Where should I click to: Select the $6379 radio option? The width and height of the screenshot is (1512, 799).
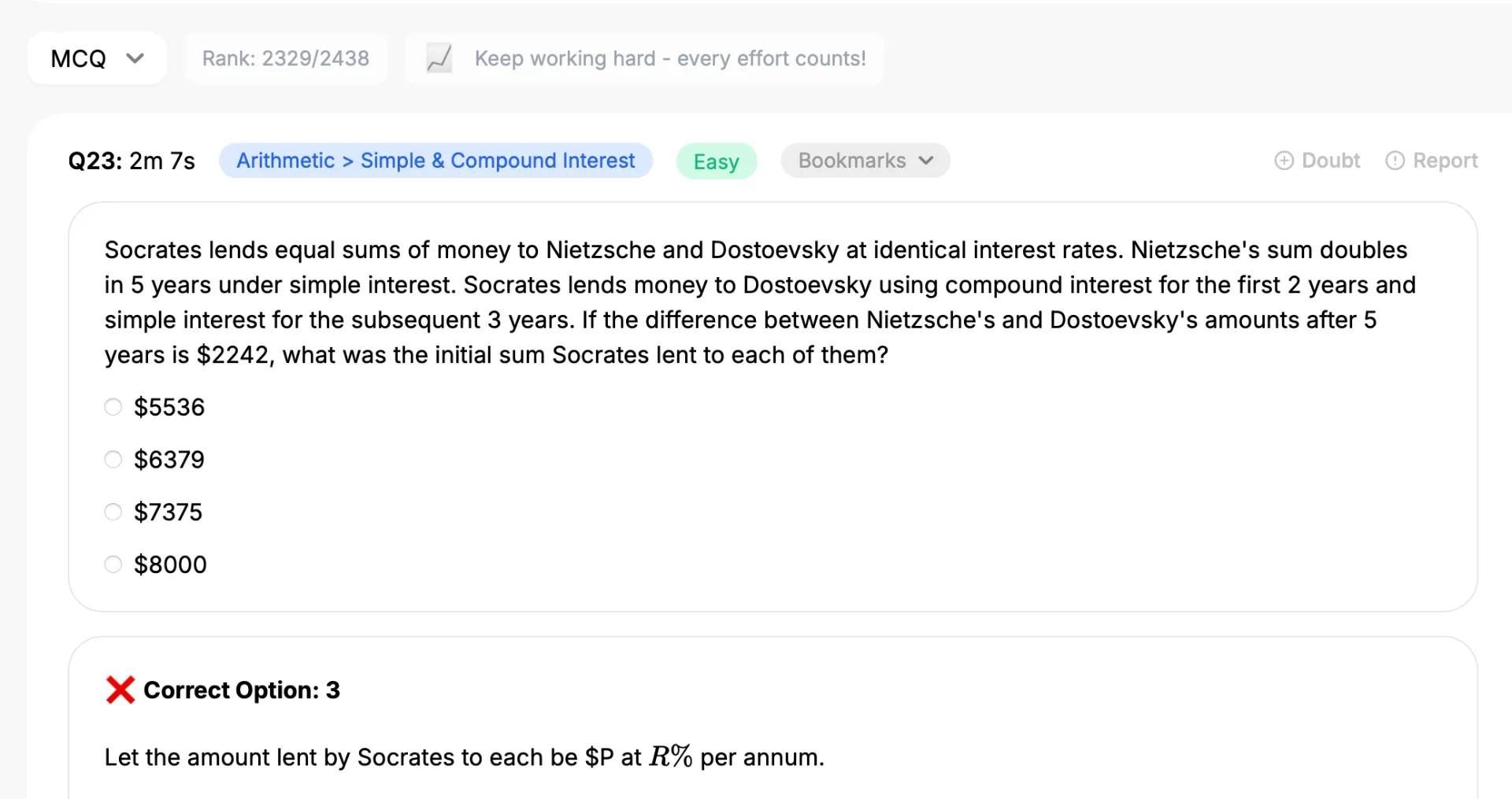113,460
